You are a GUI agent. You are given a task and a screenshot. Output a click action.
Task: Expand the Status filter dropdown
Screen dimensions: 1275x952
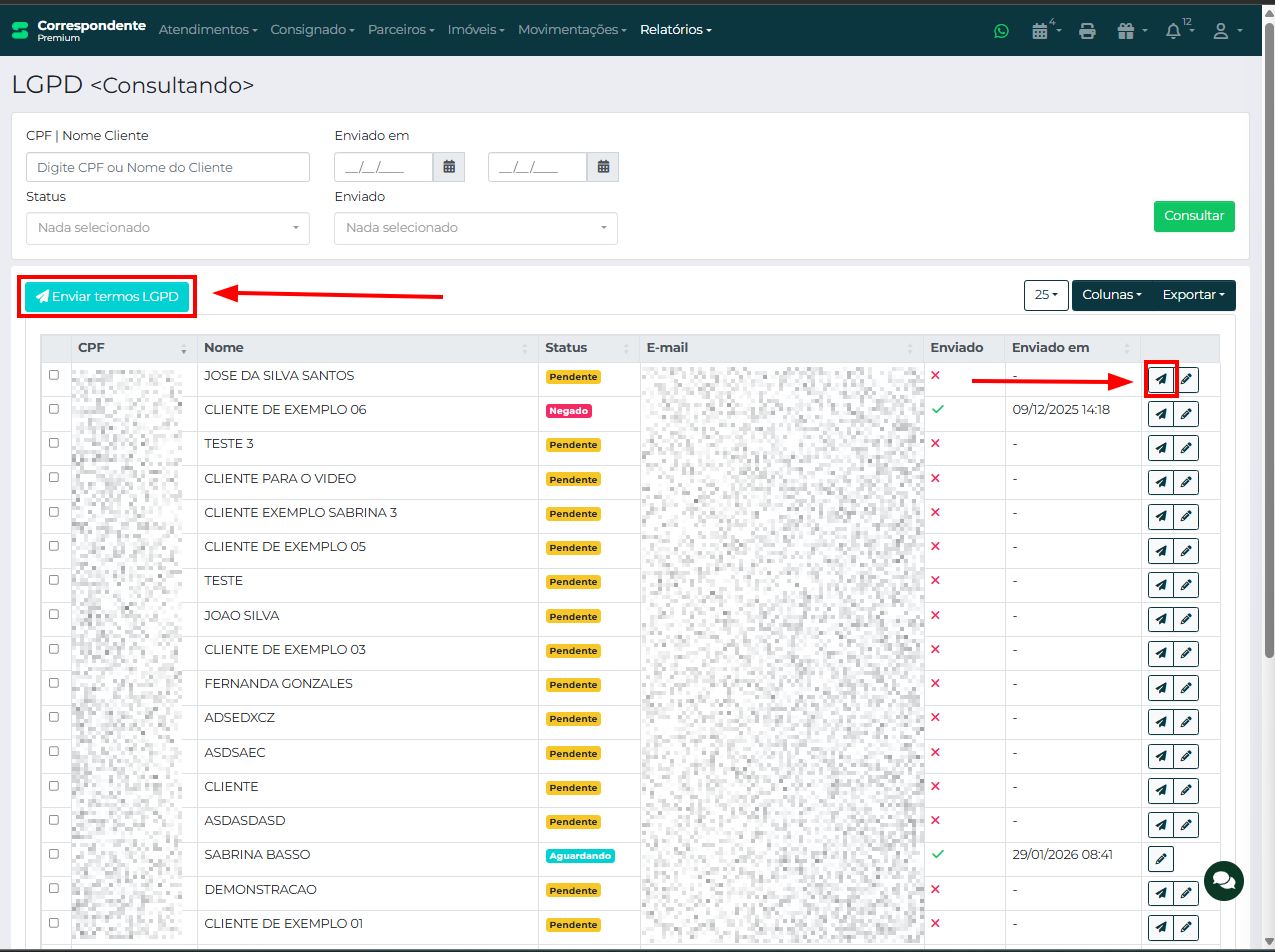point(168,228)
